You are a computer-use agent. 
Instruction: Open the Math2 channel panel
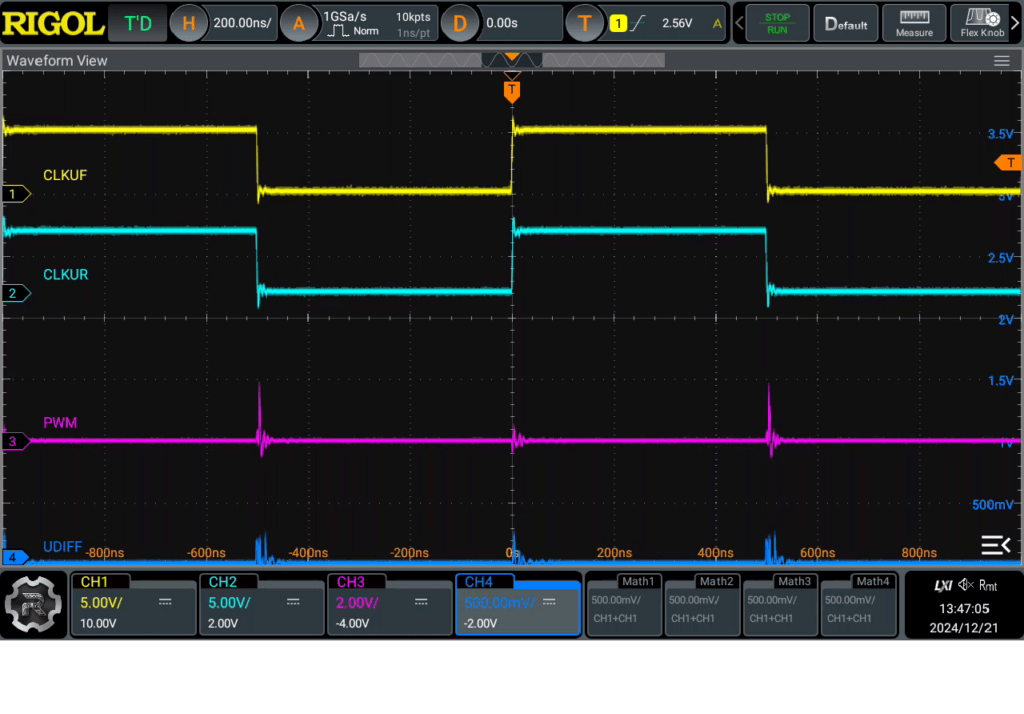point(702,604)
